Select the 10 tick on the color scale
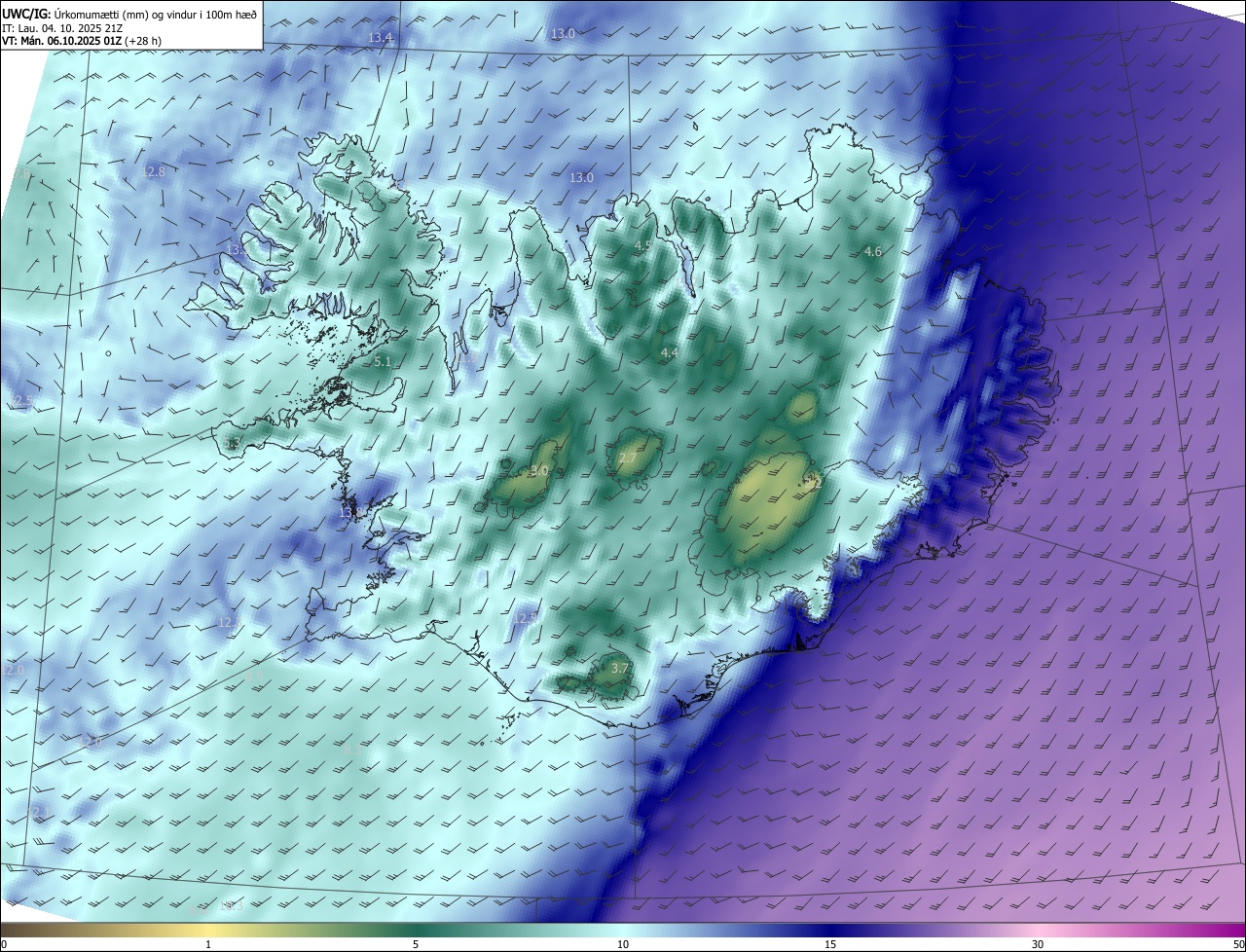This screenshot has width=1246, height=952. (623, 944)
